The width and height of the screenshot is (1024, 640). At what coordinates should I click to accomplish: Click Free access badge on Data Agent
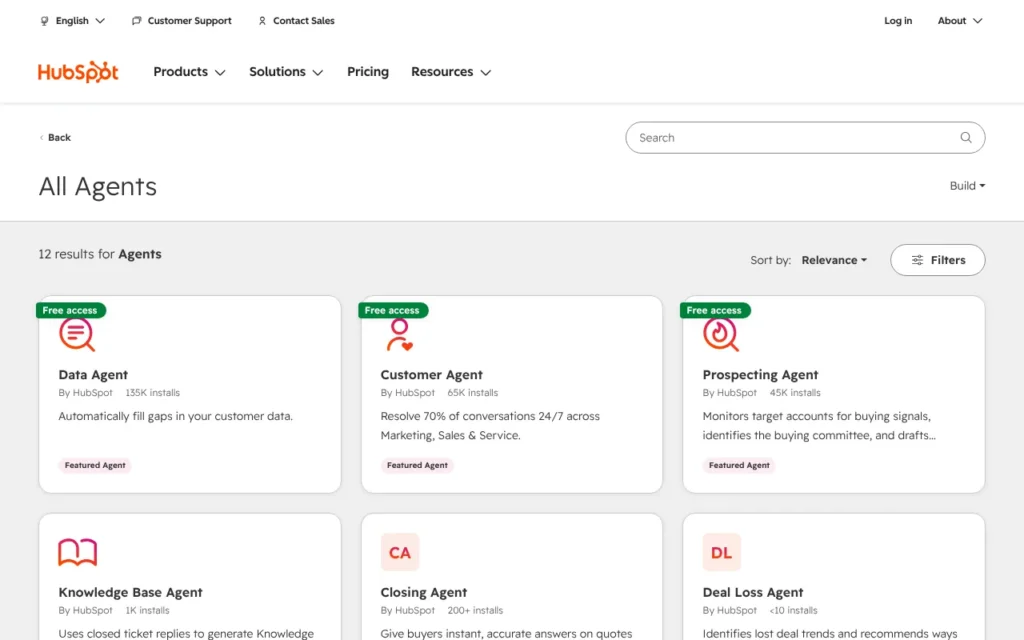click(x=71, y=310)
